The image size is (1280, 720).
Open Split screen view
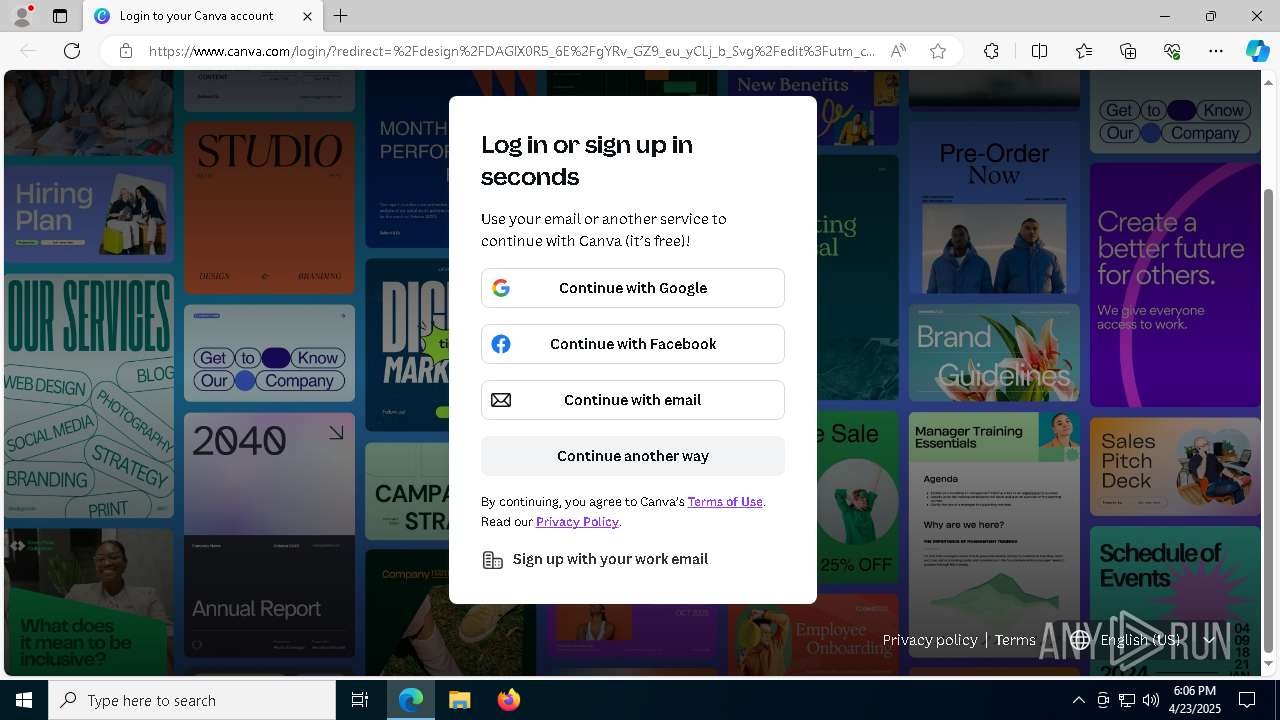[x=1039, y=51]
